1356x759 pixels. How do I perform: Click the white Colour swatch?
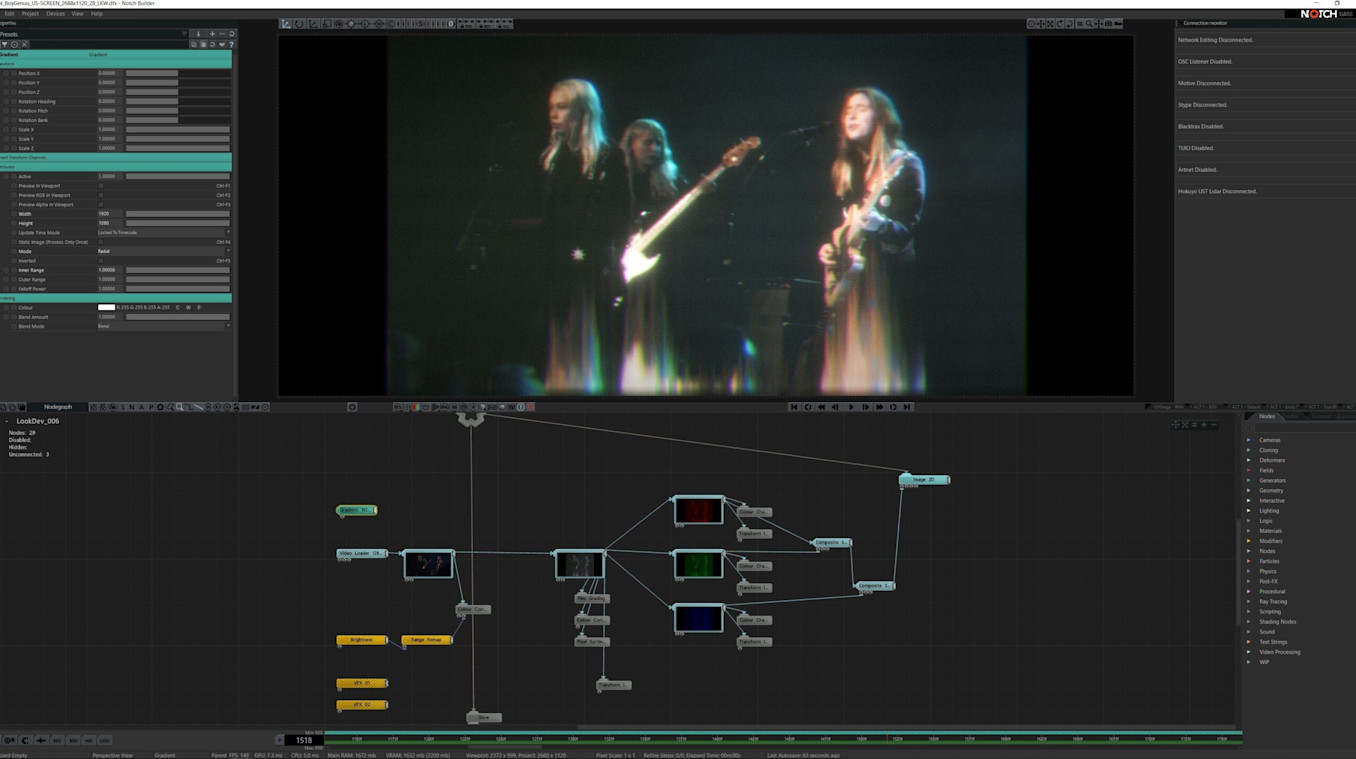point(106,308)
